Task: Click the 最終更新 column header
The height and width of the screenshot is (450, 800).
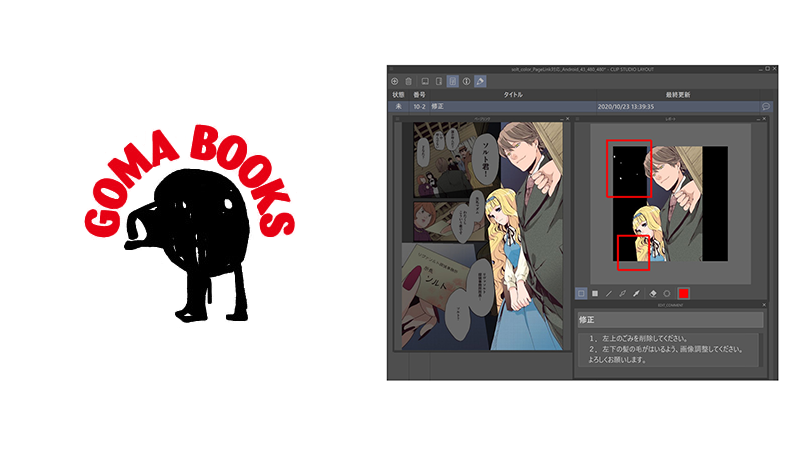Action: (x=678, y=94)
